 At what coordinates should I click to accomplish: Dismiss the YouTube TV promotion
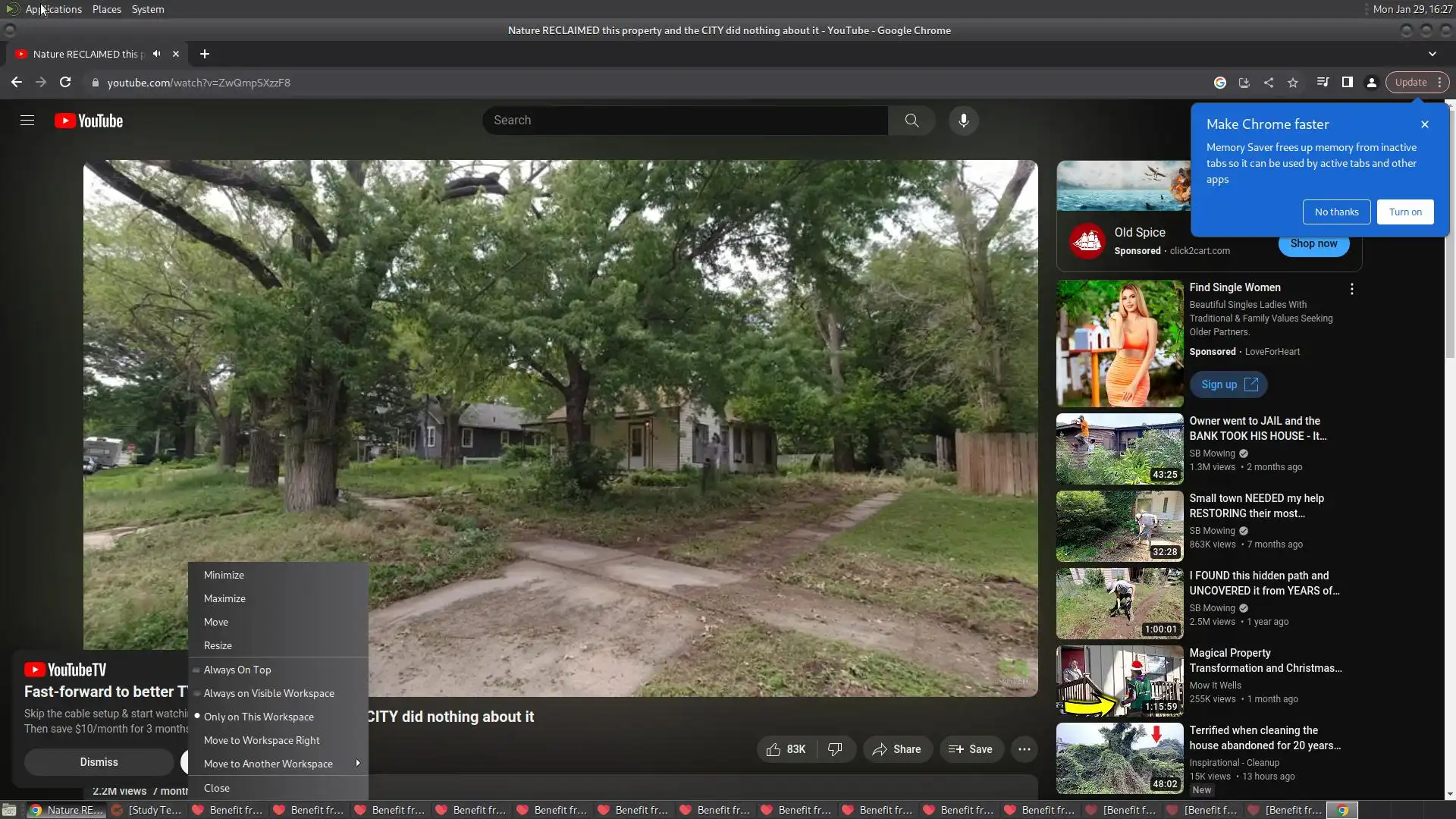click(99, 762)
